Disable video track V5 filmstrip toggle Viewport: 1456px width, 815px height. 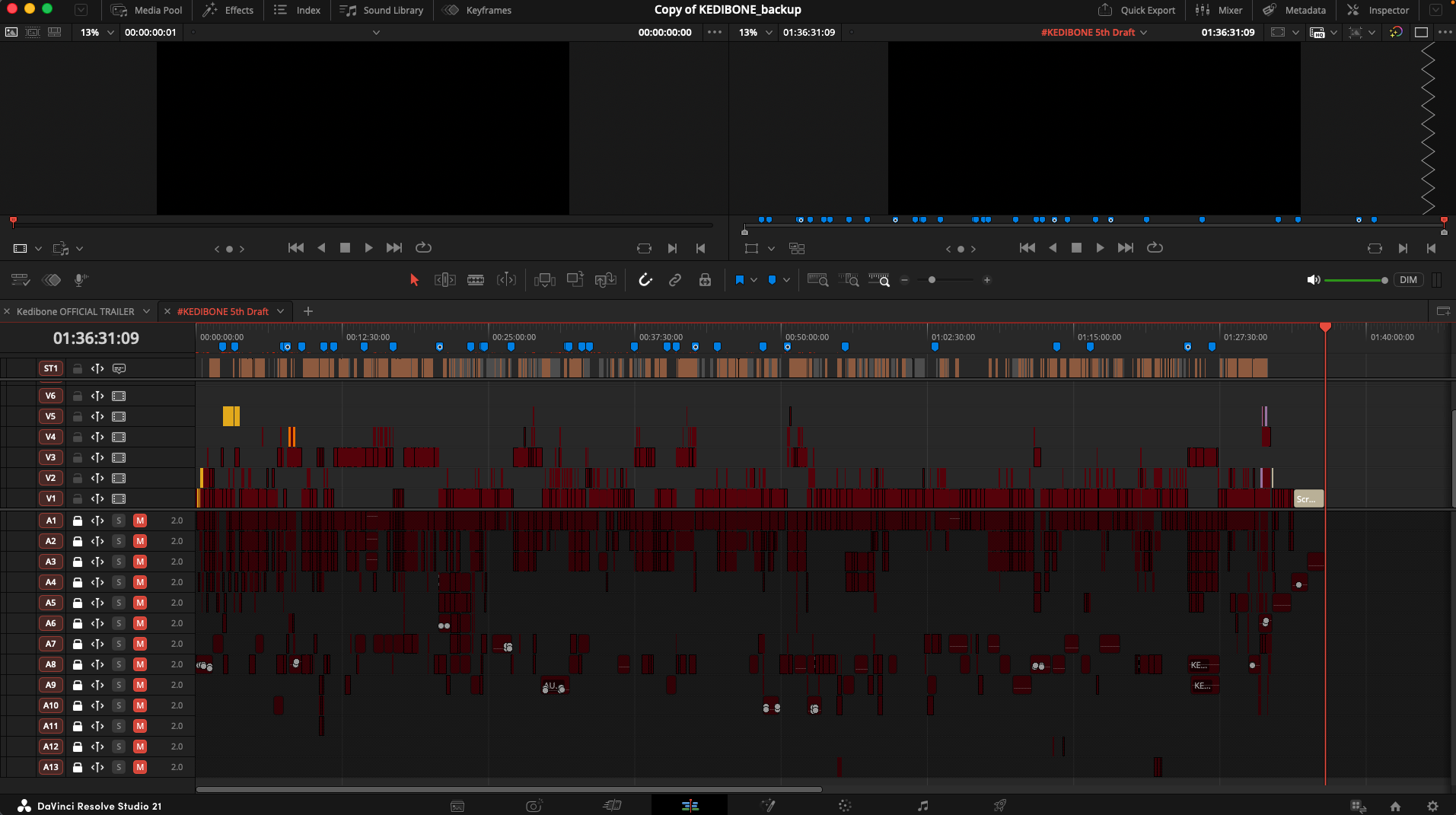(x=119, y=416)
